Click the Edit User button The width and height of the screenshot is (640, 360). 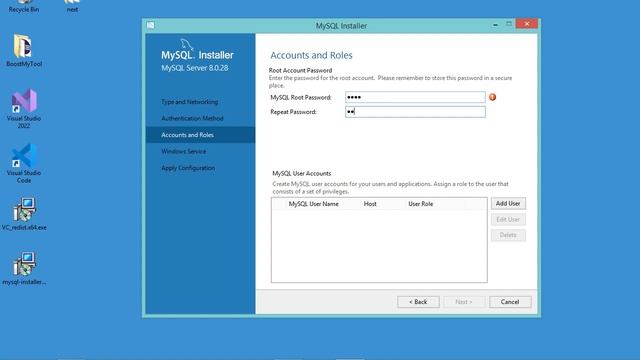point(508,220)
